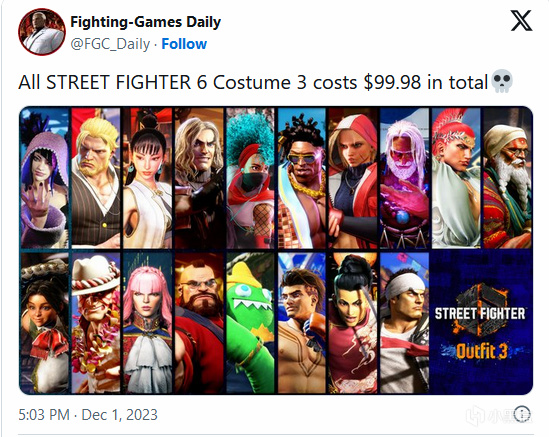Image resolution: width=549 pixels, height=437 pixels.
Task: Select the pink-haired woman portrait
Action: coord(147,322)
